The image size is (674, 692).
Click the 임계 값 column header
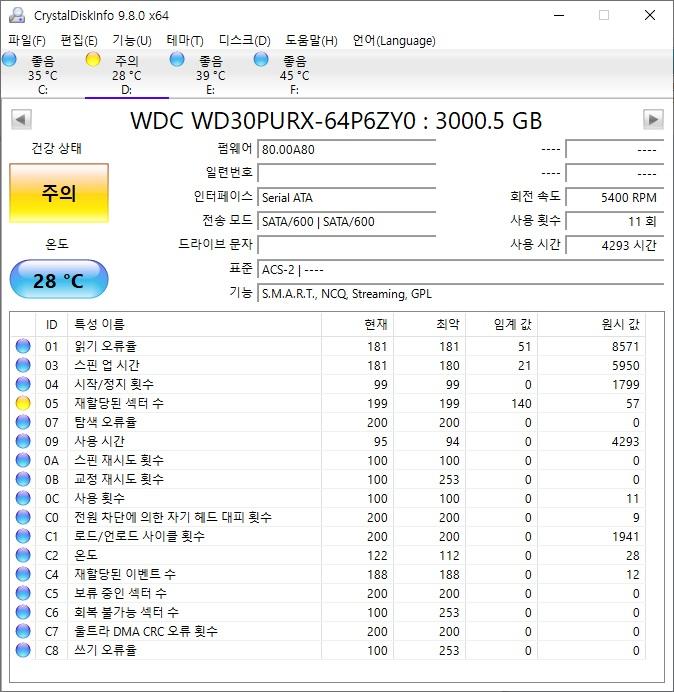click(501, 325)
